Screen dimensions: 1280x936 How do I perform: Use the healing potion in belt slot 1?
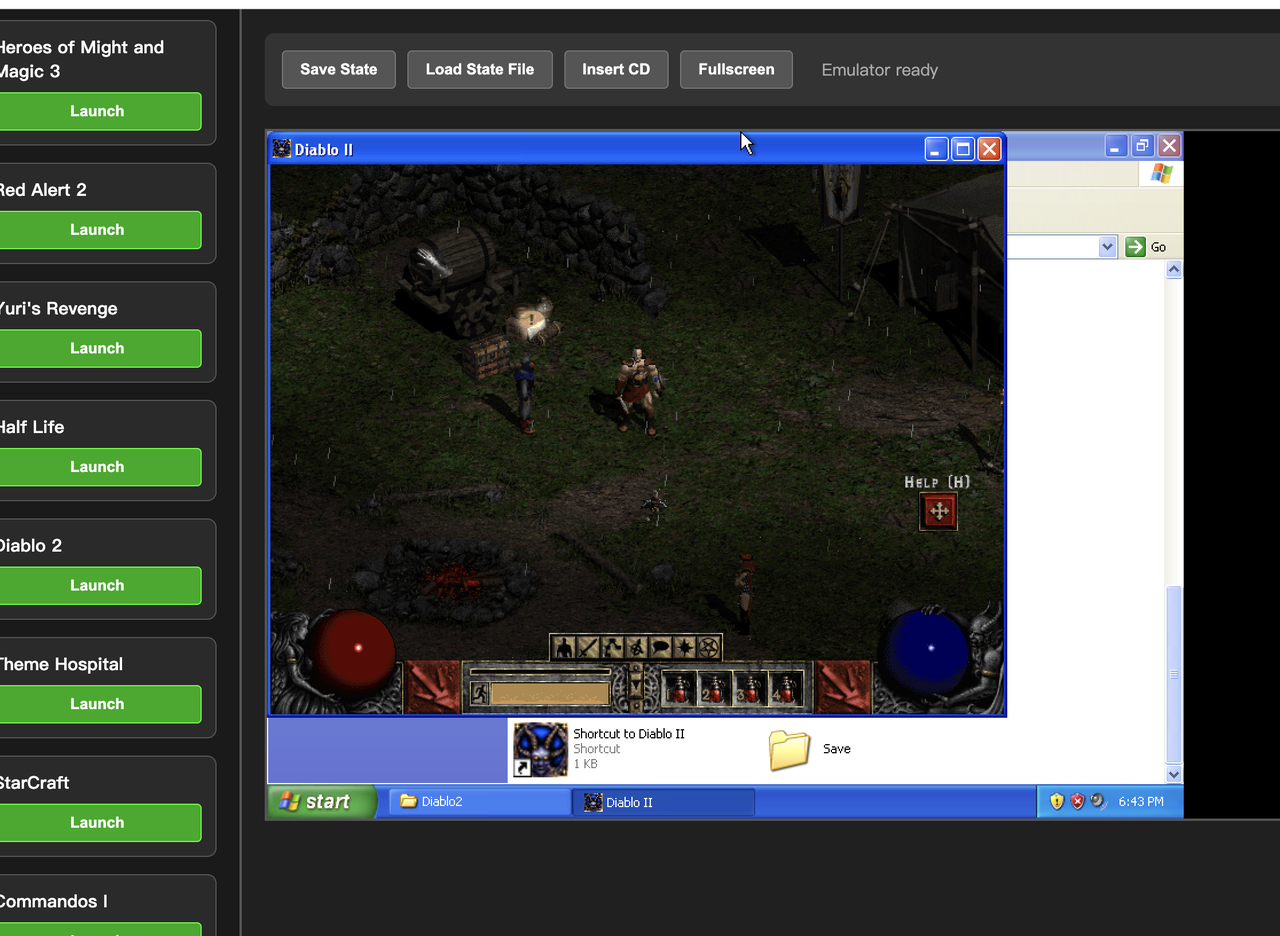point(680,689)
